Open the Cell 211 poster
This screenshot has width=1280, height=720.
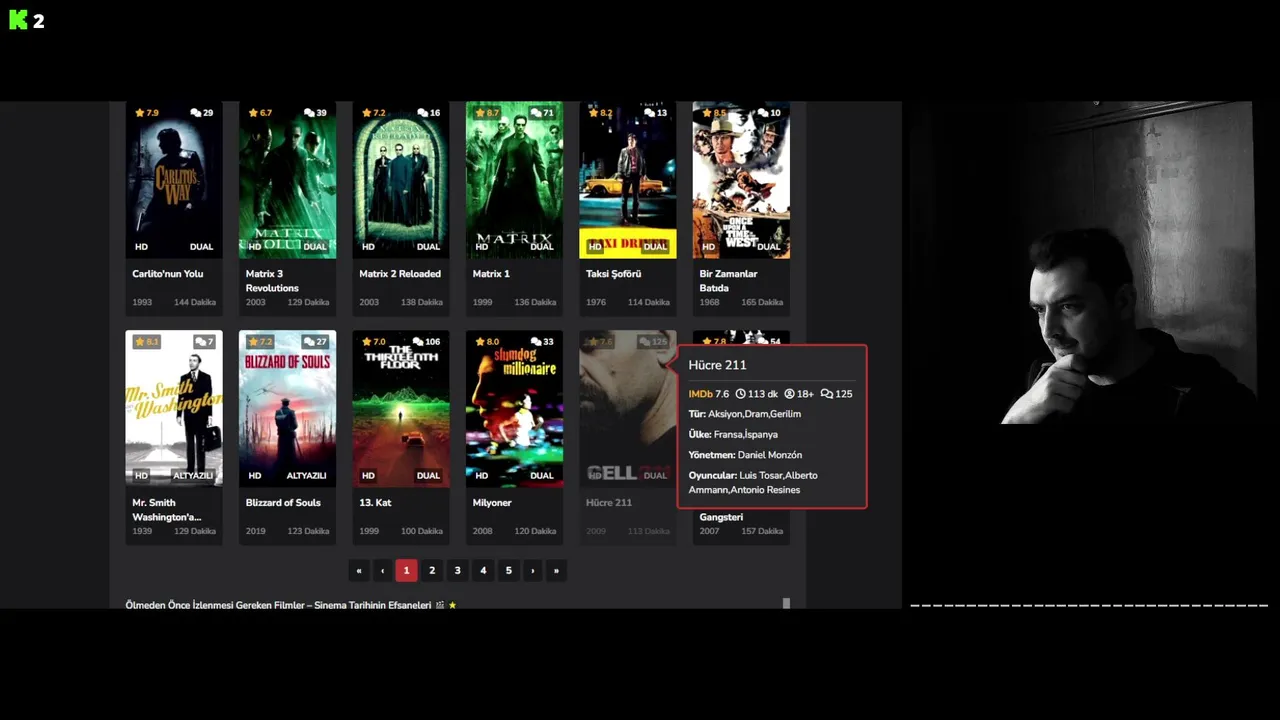pos(628,409)
